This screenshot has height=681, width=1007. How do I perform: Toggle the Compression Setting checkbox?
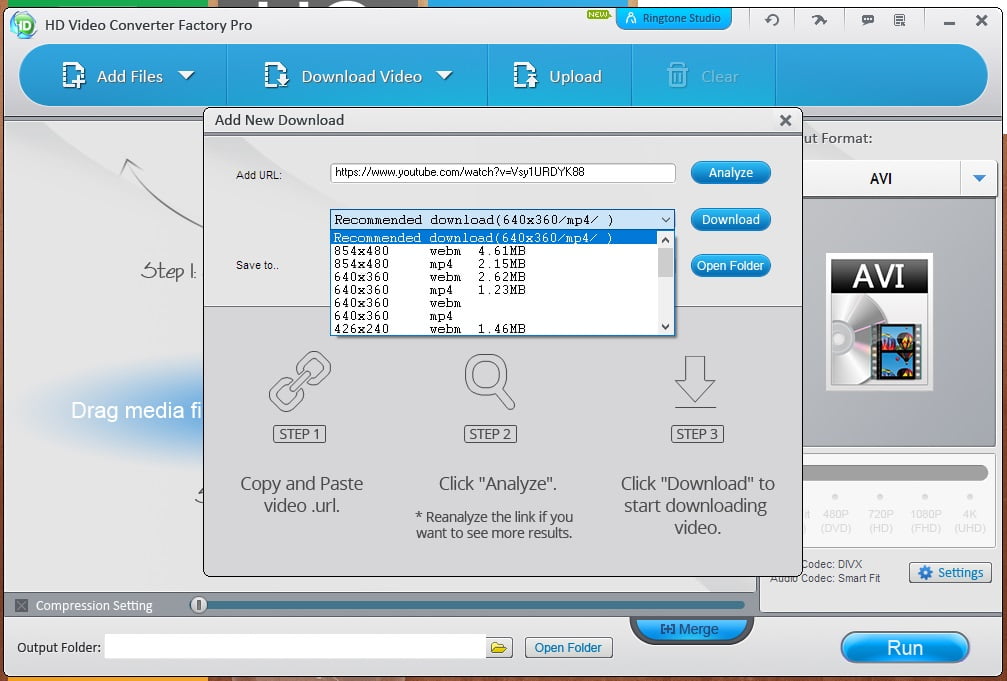tap(21, 605)
